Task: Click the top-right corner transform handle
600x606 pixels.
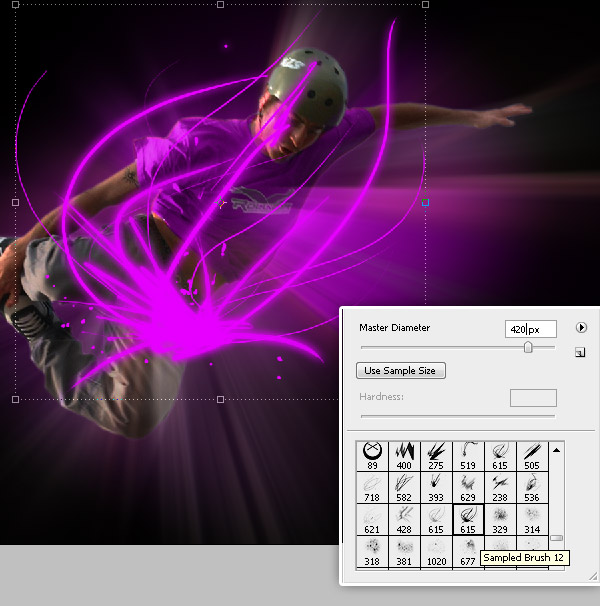Action: click(x=425, y=5)
